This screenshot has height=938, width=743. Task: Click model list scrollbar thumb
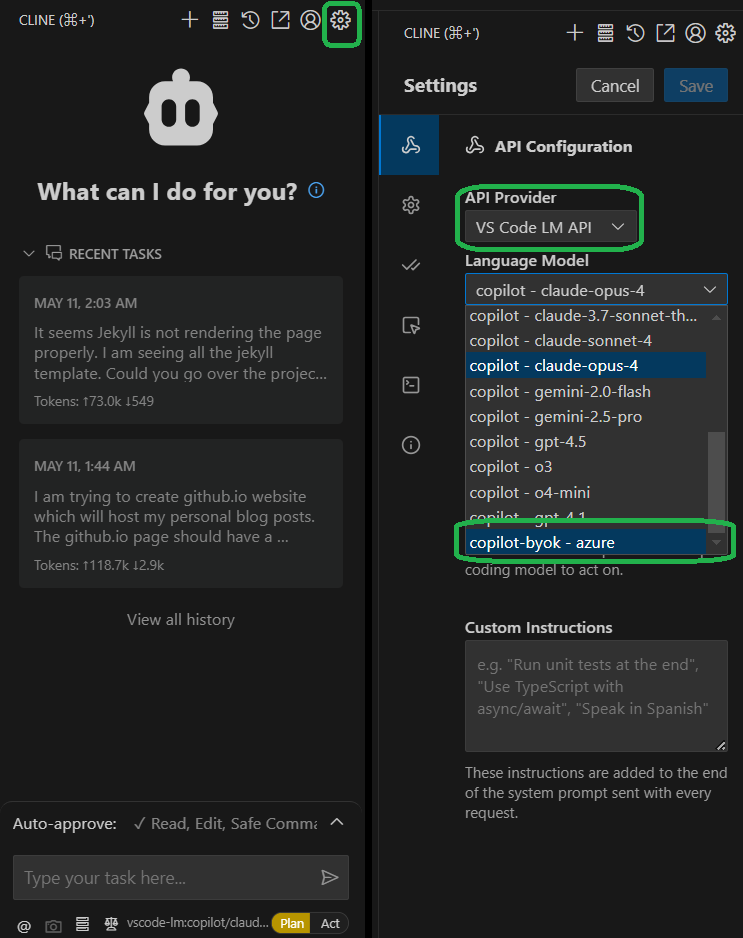[716, 482]
